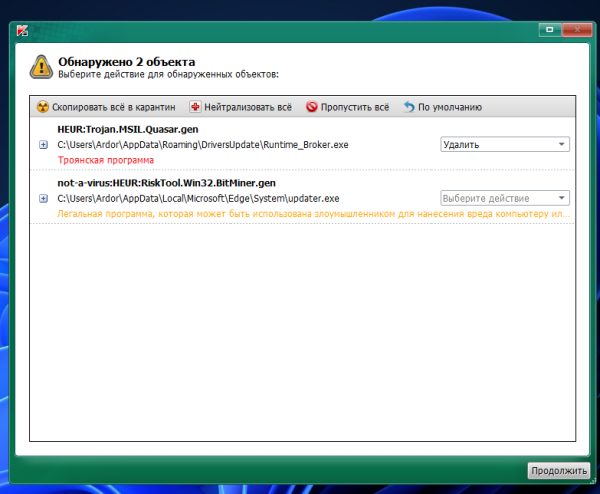Open the 'Выберите действие' dropdown
The image size is (600, 494).
(x=505, y=198)
